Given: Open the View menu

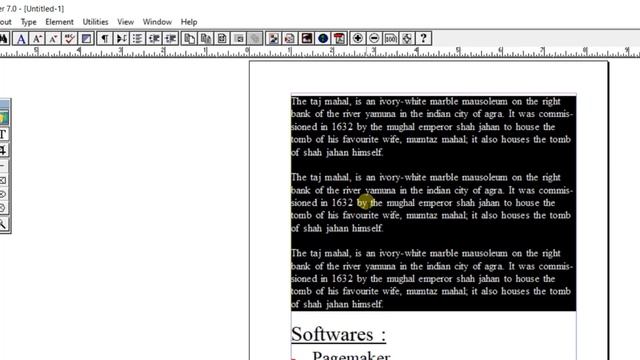Looking at the screenshot, I should [x=125, y=22].
